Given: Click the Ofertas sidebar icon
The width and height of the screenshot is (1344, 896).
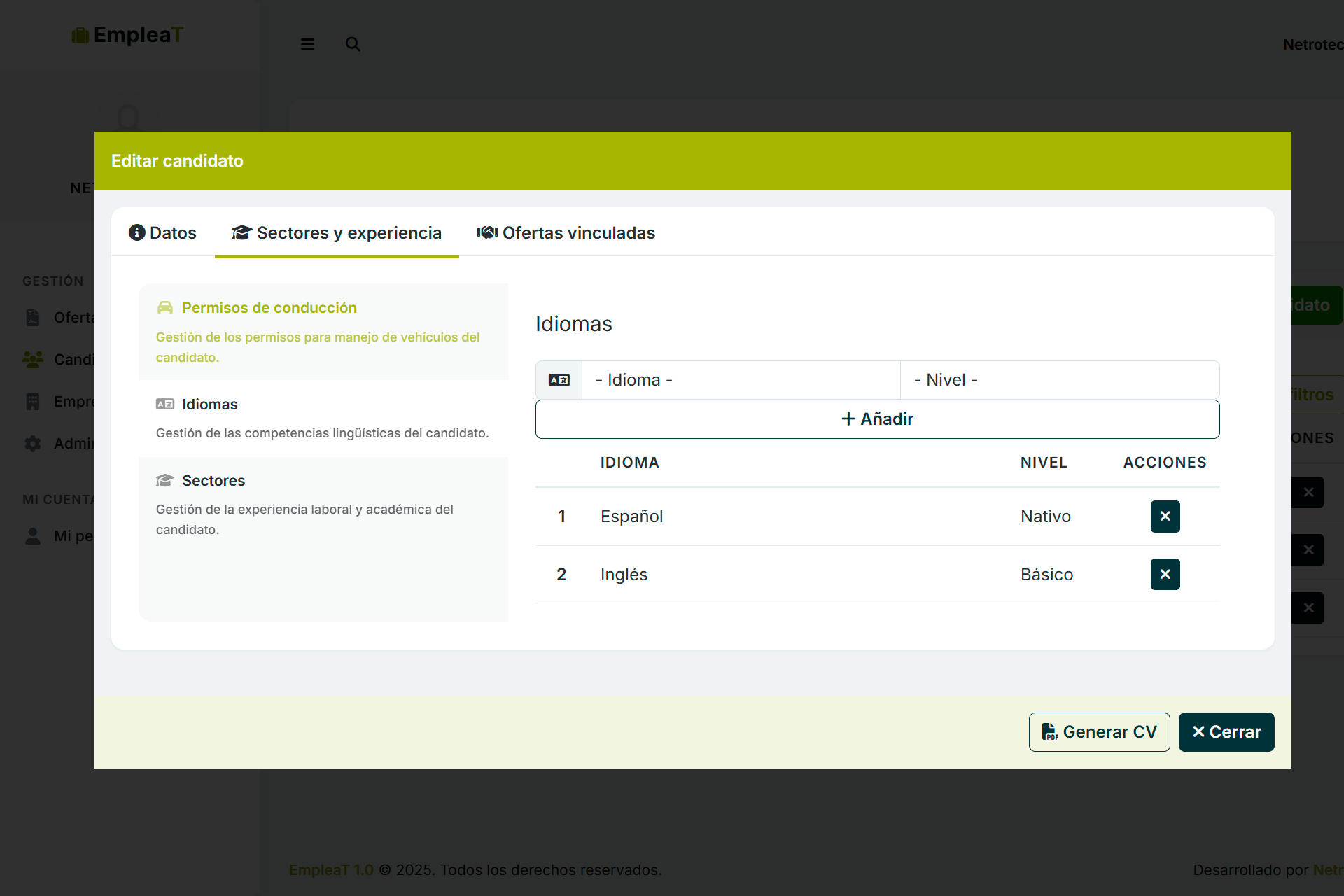Looking at the screenshot, I should 33,318.
